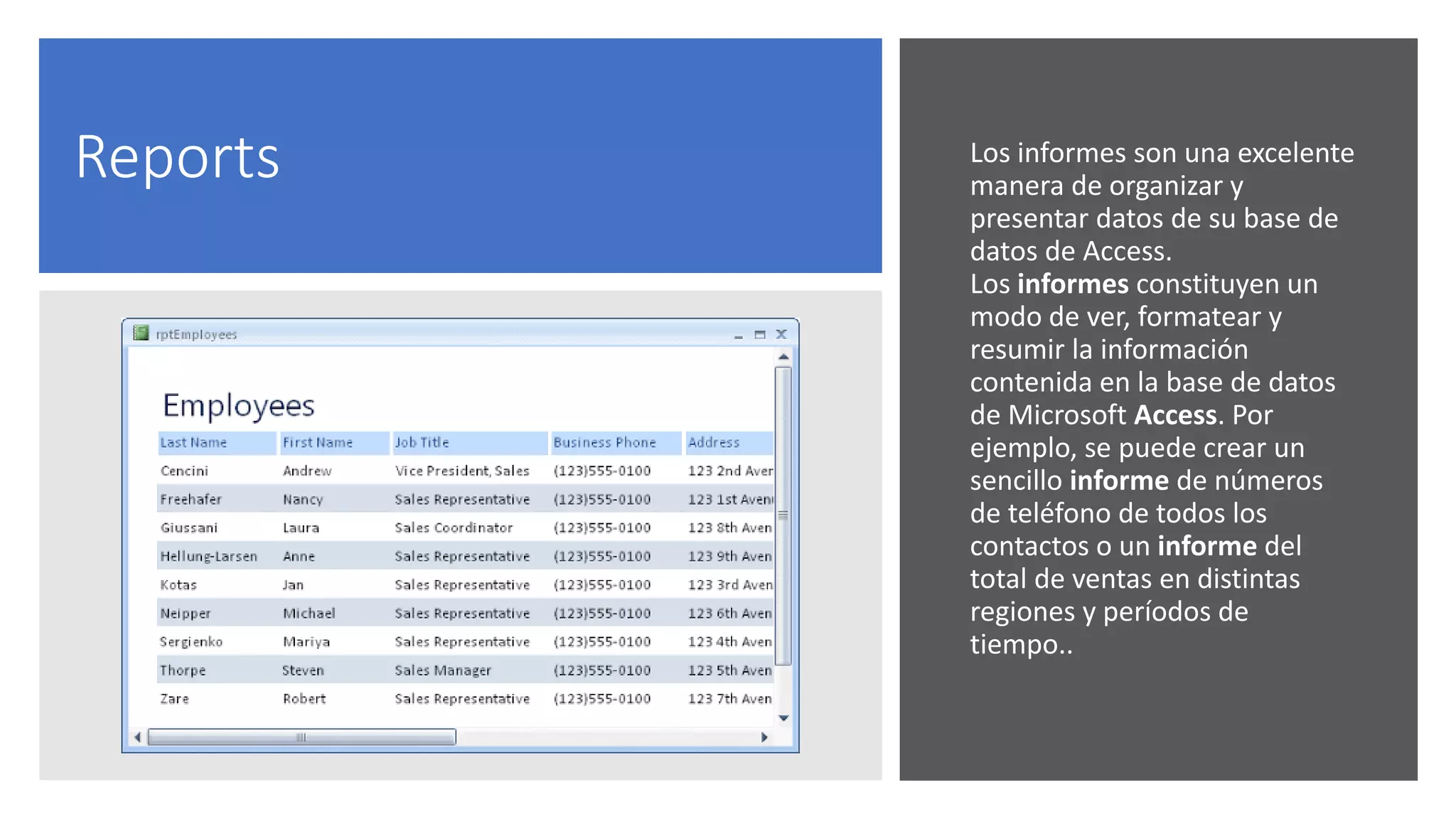The height and width of the screenshot is (819, 1456).
Task: Click the horizontal scrollbar left arrow
Action: tap(137, 737)
